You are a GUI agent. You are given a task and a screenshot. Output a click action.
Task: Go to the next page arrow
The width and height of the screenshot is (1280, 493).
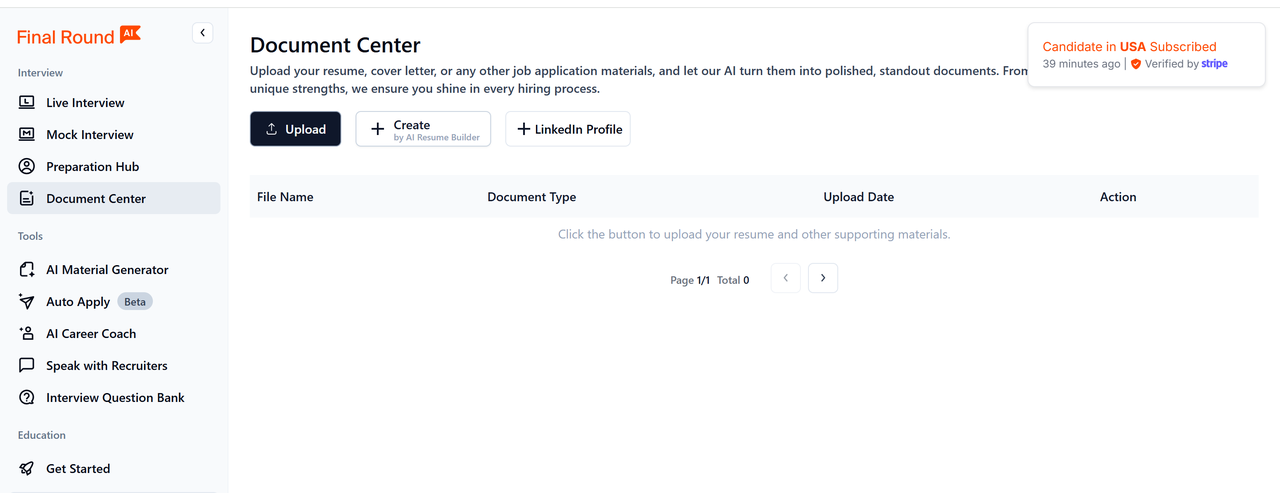coord(823,278)
